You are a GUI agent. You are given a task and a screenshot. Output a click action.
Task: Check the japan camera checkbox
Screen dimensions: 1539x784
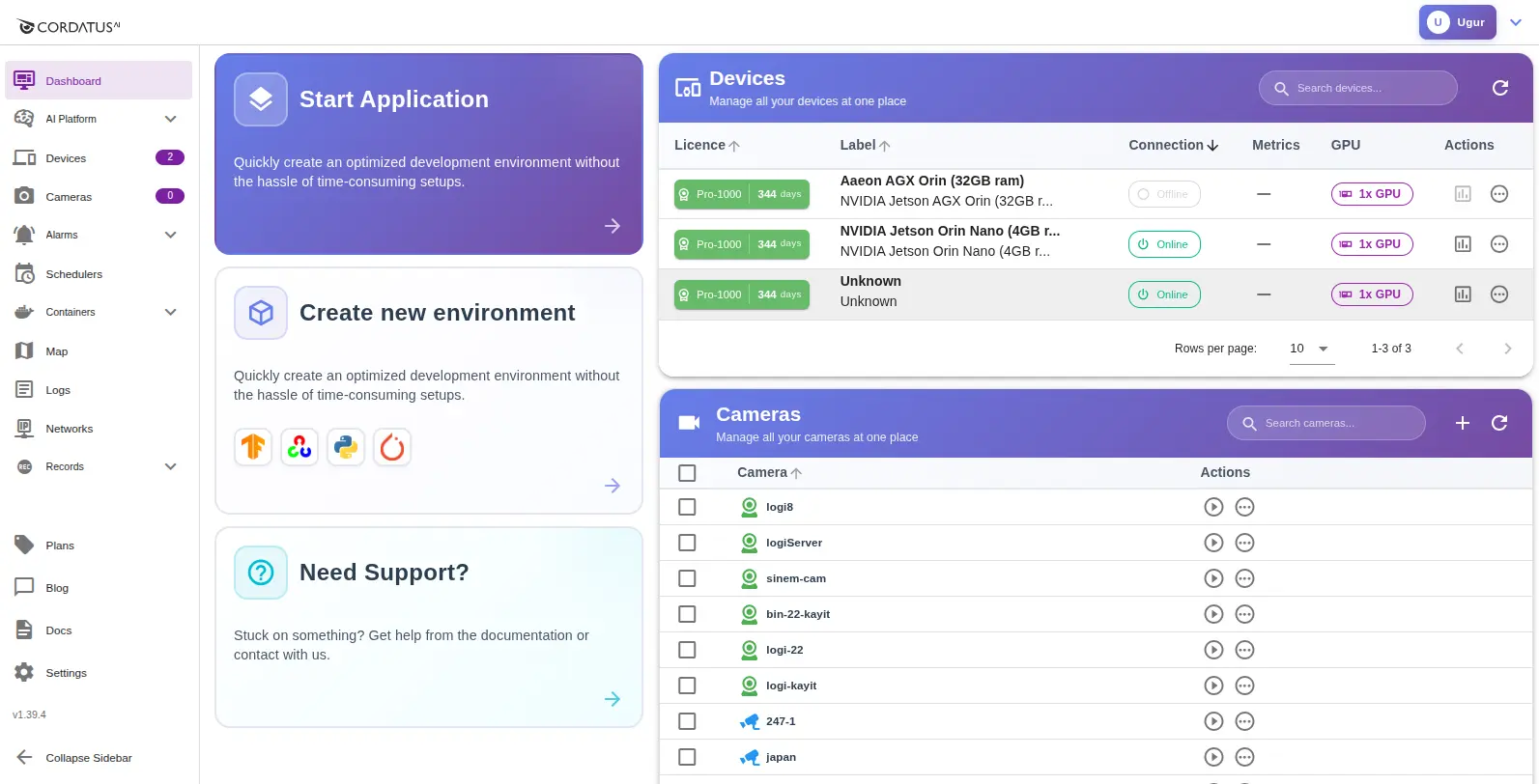pyautogui.click(x=687, y=757)
